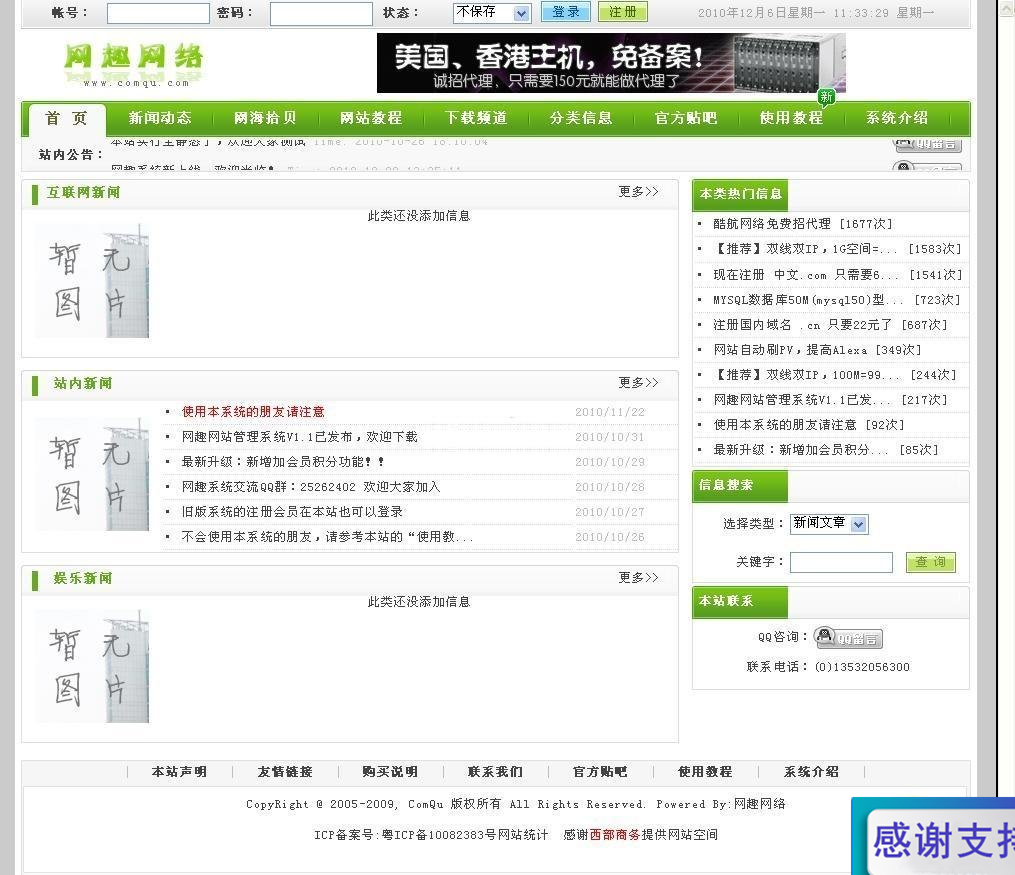Focus the 帐号 input field
This screenshot has height=875, width=1015.
tap(158, 14)
